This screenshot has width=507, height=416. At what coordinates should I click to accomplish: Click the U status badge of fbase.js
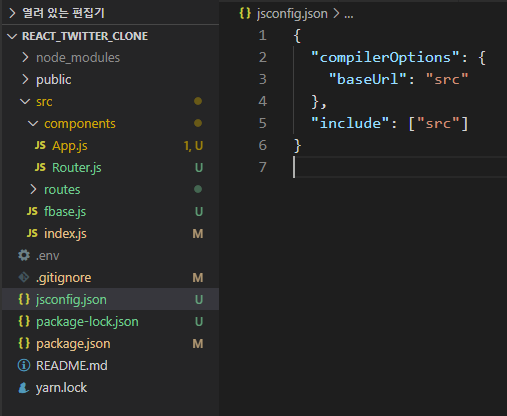coord(199,211)
